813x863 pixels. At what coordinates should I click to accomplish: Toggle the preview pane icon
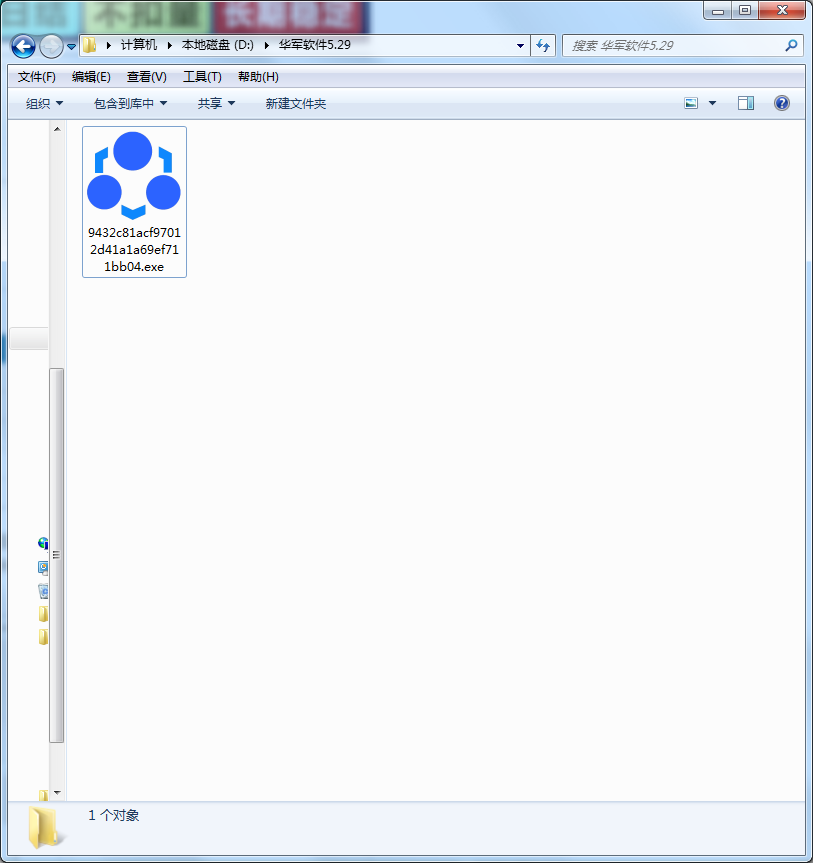(x=746, y=103)
